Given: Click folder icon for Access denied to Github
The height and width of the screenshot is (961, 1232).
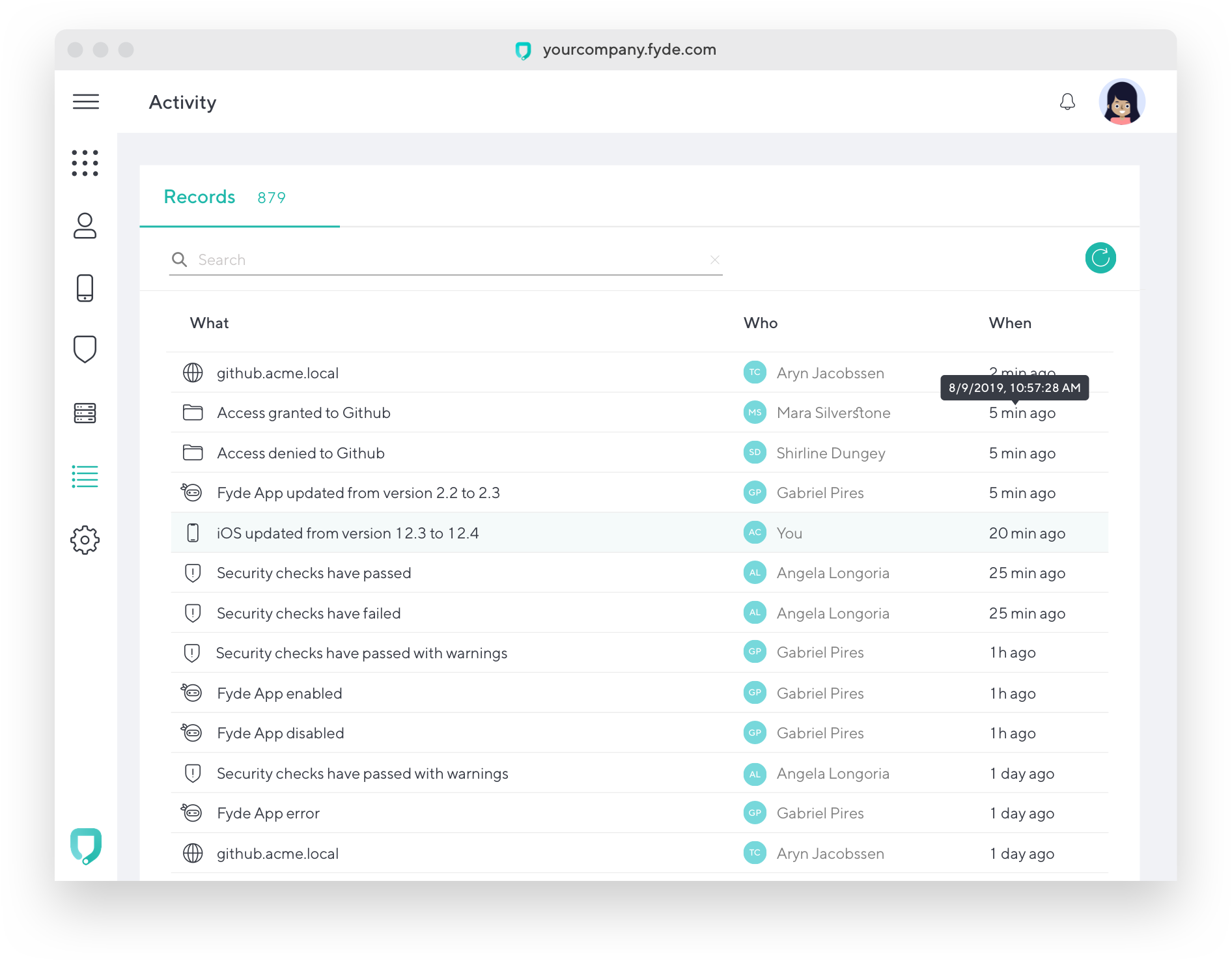Looking at the screenshot, I should (x=193, y=453).
